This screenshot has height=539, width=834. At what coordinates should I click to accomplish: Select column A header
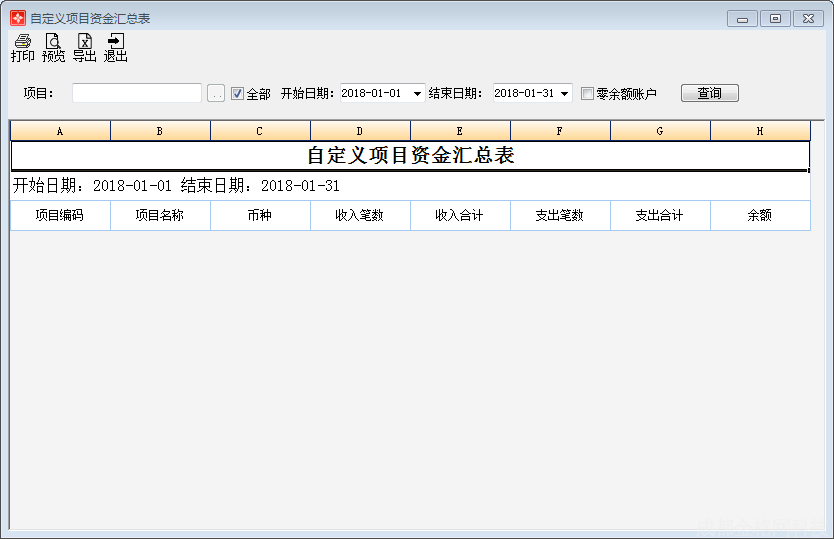60,131
